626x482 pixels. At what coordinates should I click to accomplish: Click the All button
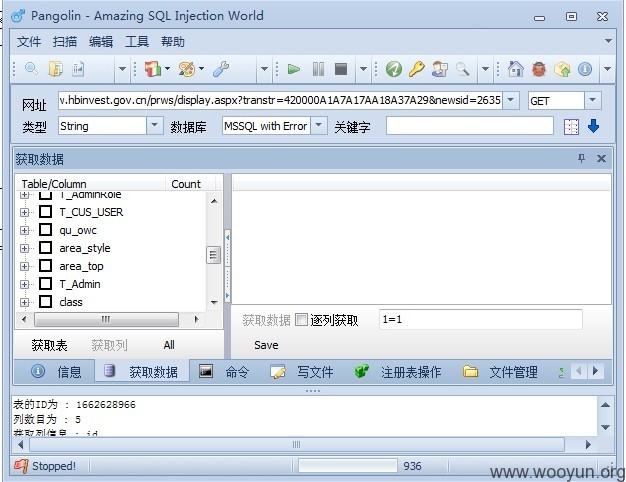169,345
